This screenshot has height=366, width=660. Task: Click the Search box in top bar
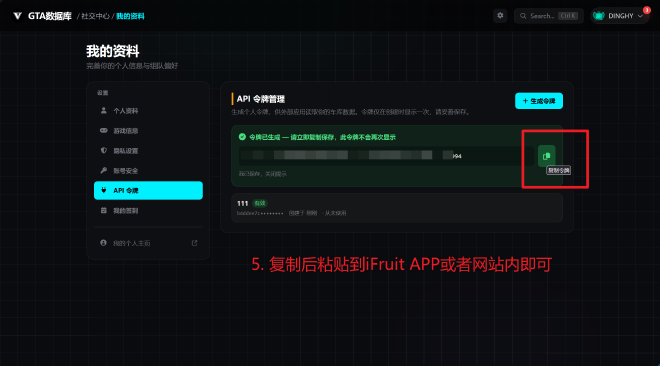pyautogui.click(x=548, y=16)
